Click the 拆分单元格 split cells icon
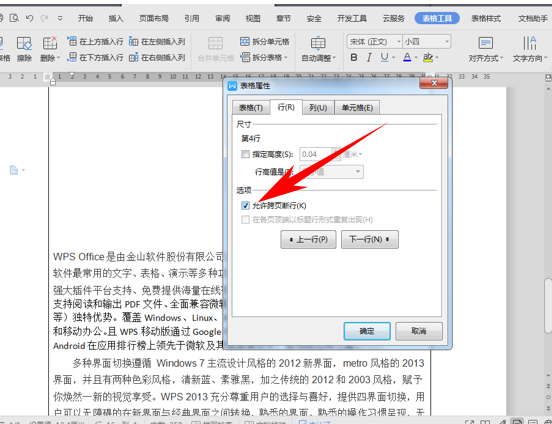Viewport: 552px width, 424px height. [265, 42]
